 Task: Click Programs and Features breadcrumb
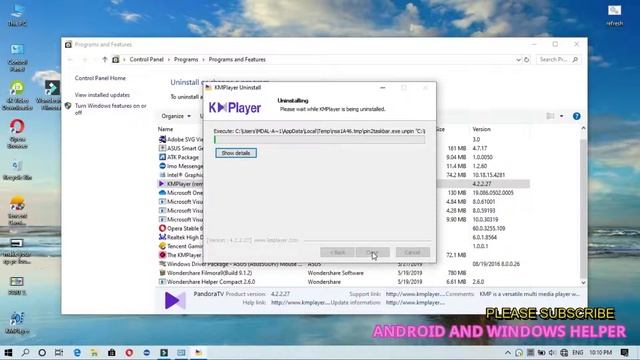(x=237, y=60)
